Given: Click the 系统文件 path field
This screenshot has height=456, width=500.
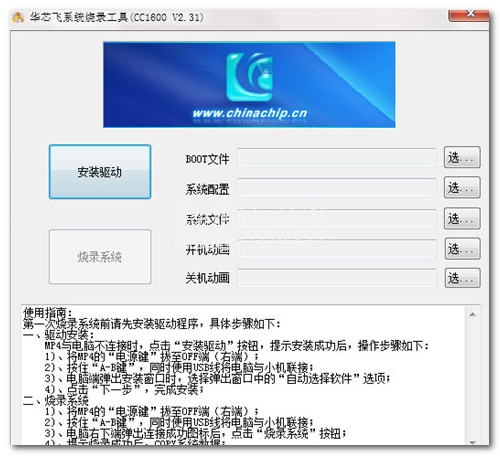Looking at the screenshot, I should [x=337, y=219].
